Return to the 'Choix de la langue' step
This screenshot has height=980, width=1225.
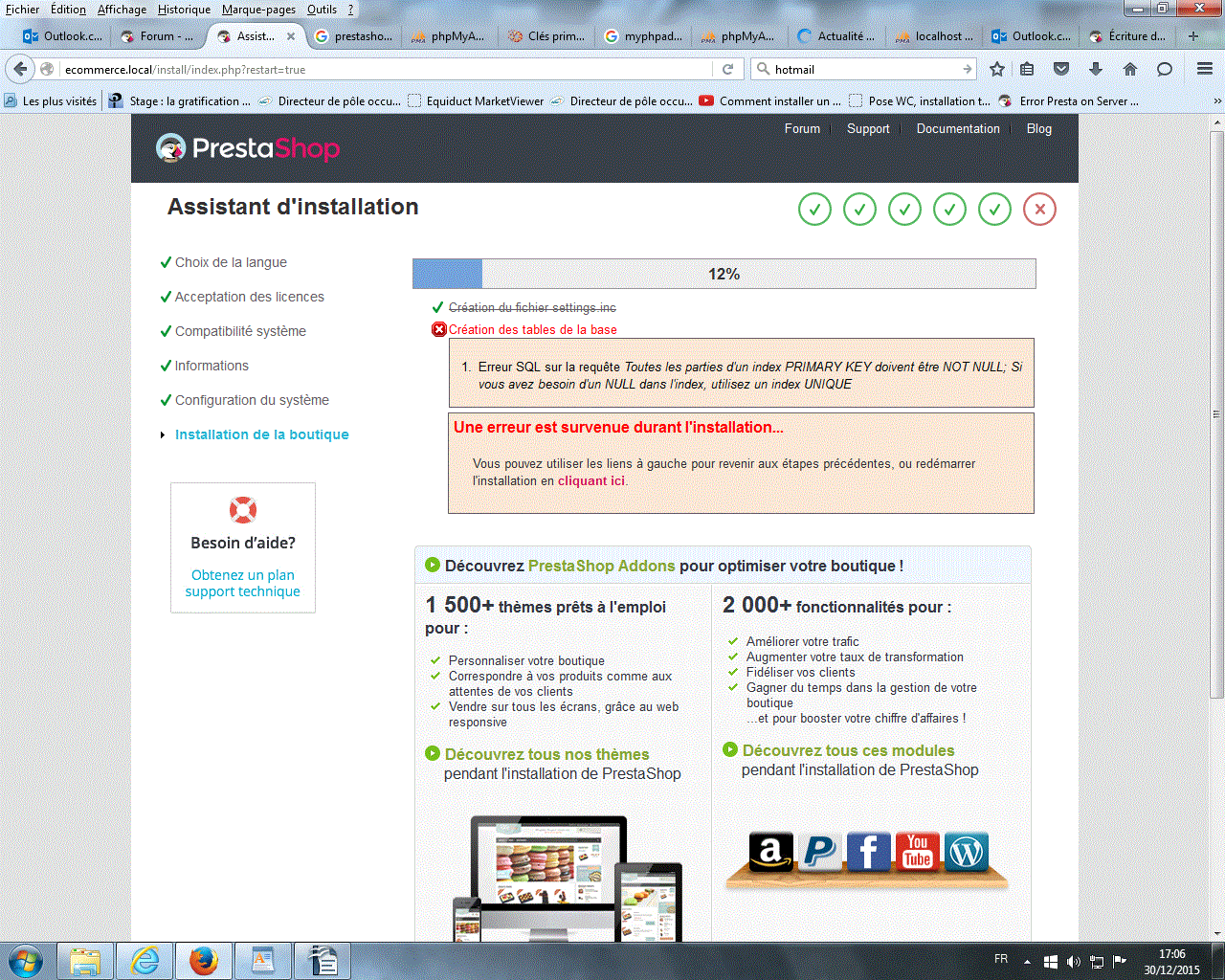[x=231, y=262]
